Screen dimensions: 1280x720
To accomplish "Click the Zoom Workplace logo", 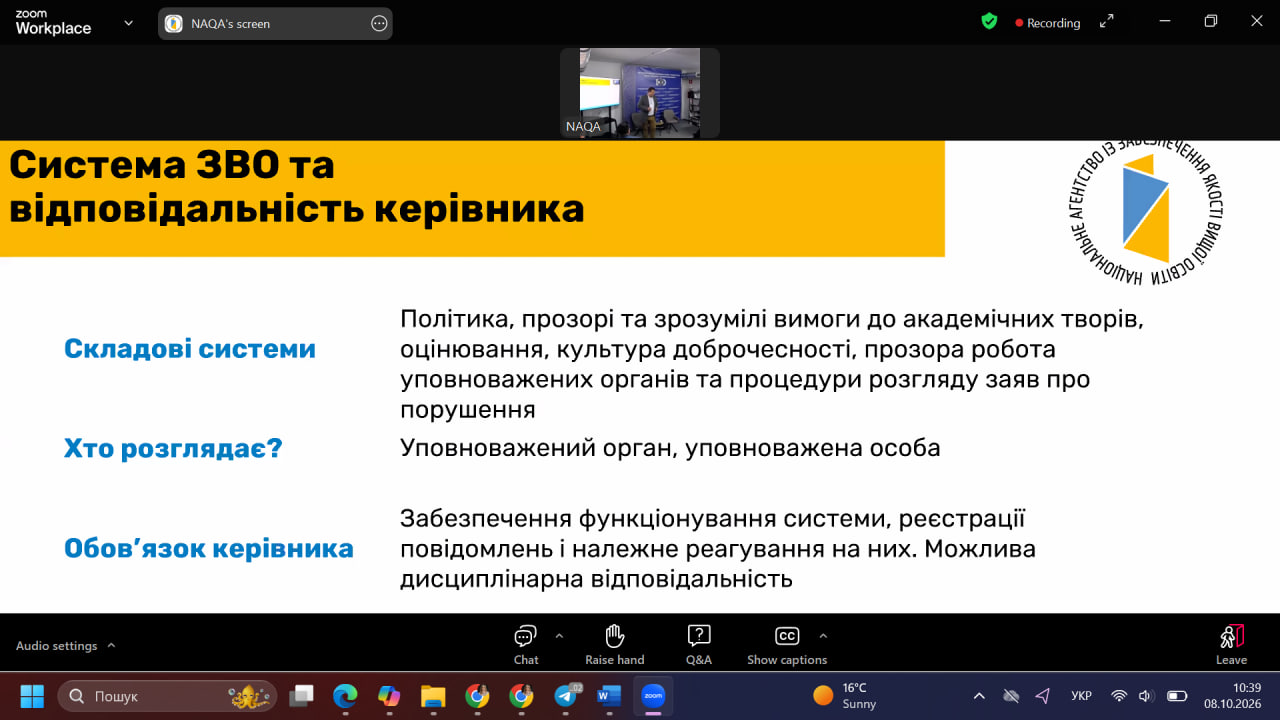I will pos(53,23).
